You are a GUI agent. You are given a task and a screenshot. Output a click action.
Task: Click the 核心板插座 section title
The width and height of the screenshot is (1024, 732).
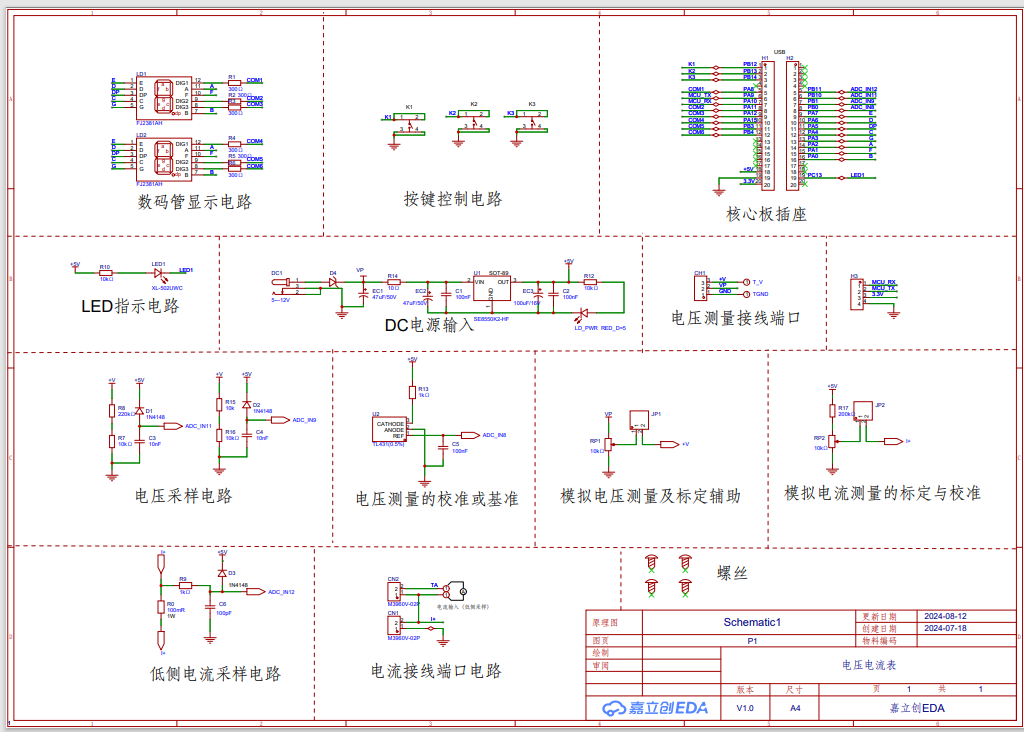767,214
